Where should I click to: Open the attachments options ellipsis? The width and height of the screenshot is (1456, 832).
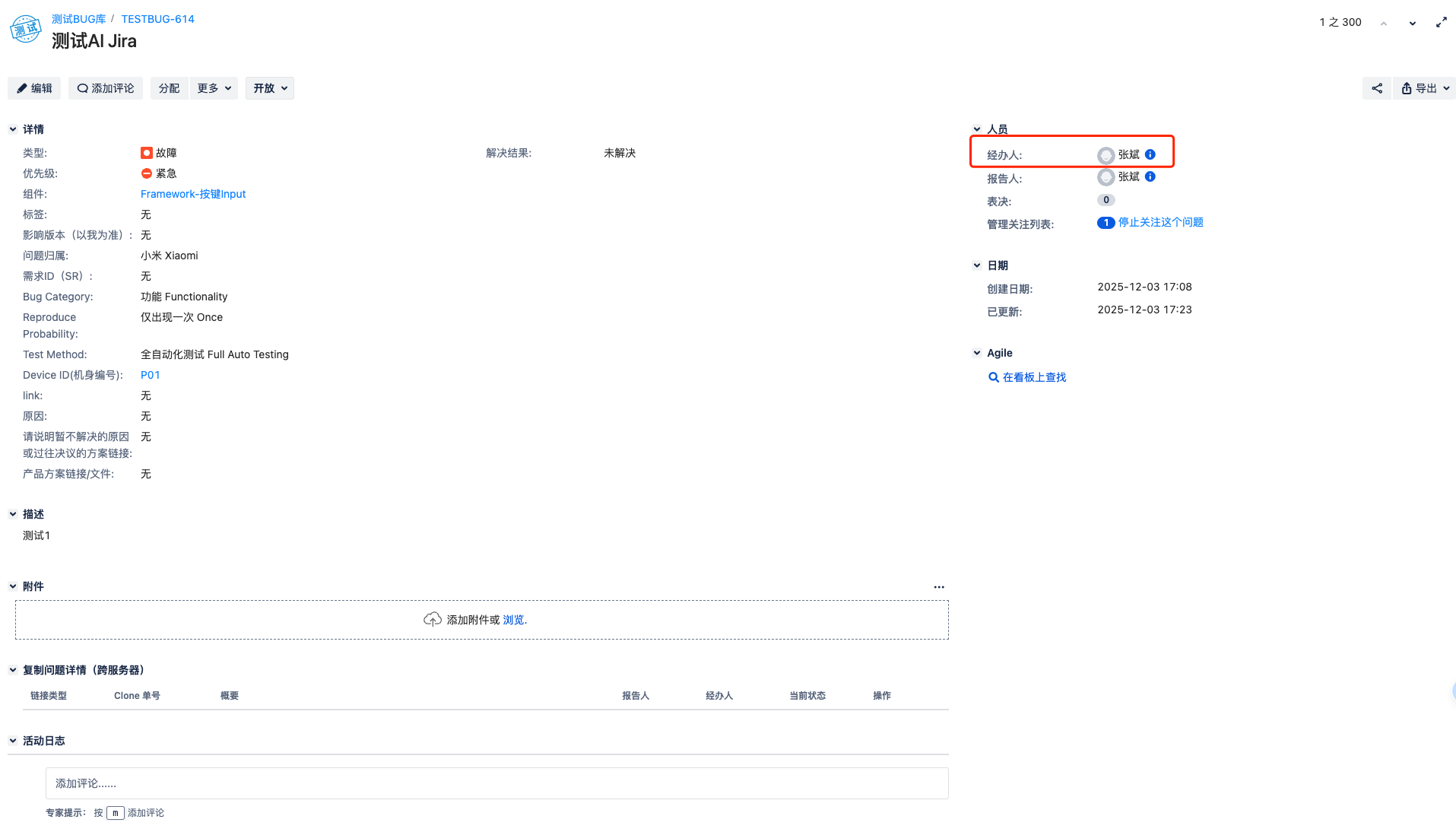939,587
